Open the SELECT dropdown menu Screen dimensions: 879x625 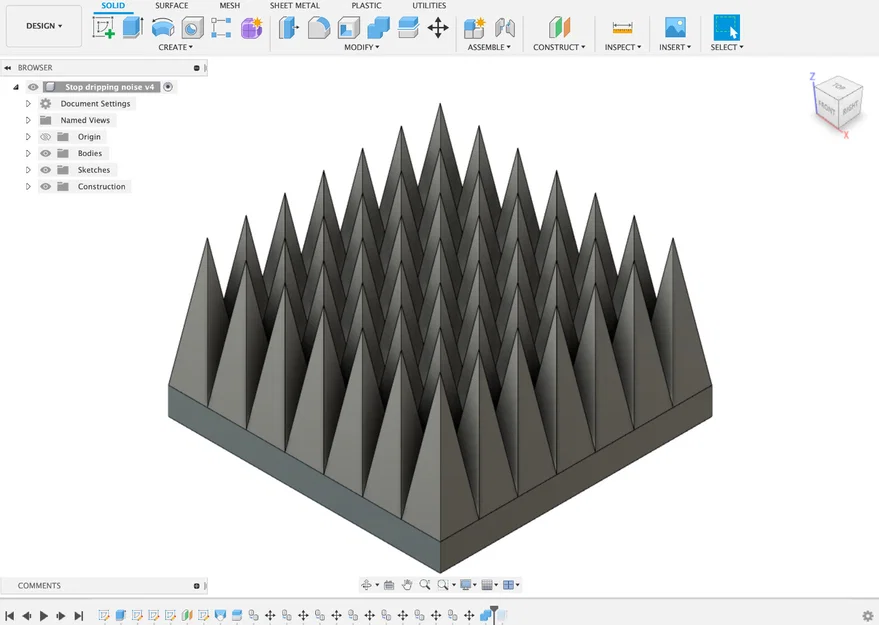[x=727, y=47]
